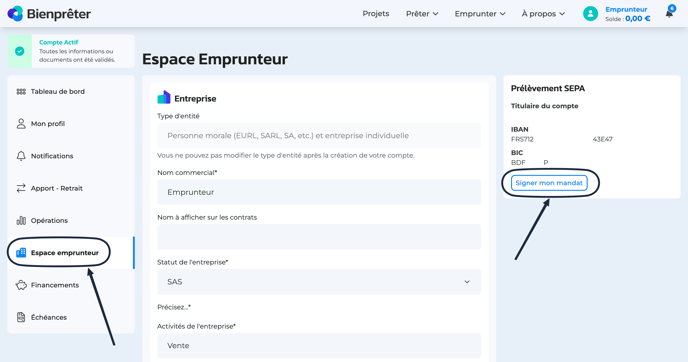This screenshot has width=688, height=362.
Task: Select Apport - Retrait menu entry
Action: pyautogui.click(x=71, y=188)
